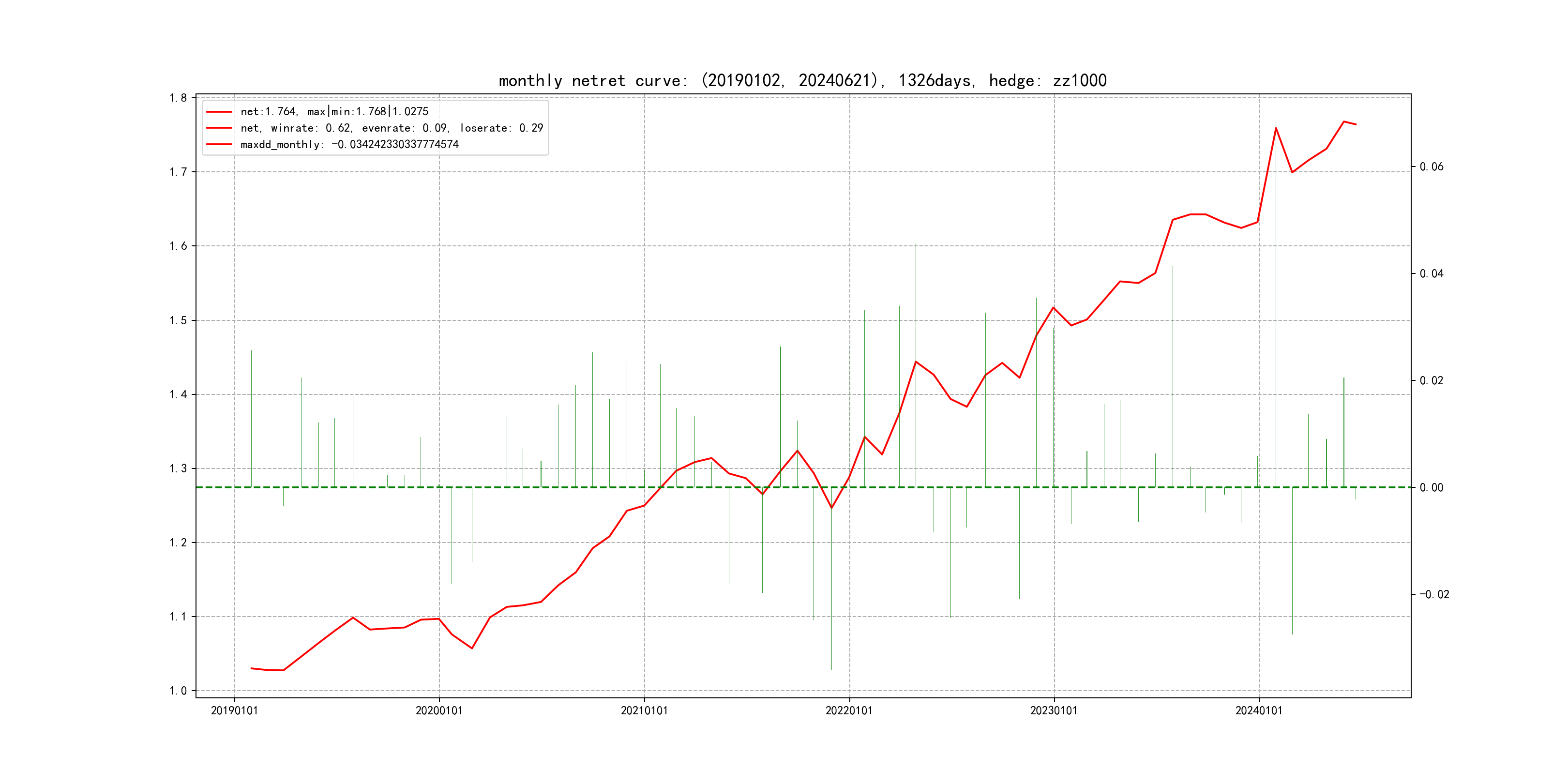1568x784 pixels.
Task: Click the 1.5 left axis tick label
Action: coord(178,320)
